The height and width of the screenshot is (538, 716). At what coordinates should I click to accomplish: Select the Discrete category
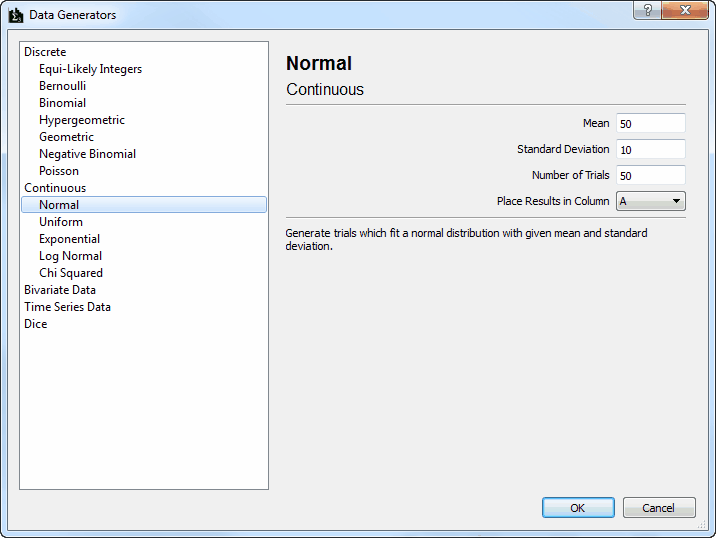(x=45, y=52)
